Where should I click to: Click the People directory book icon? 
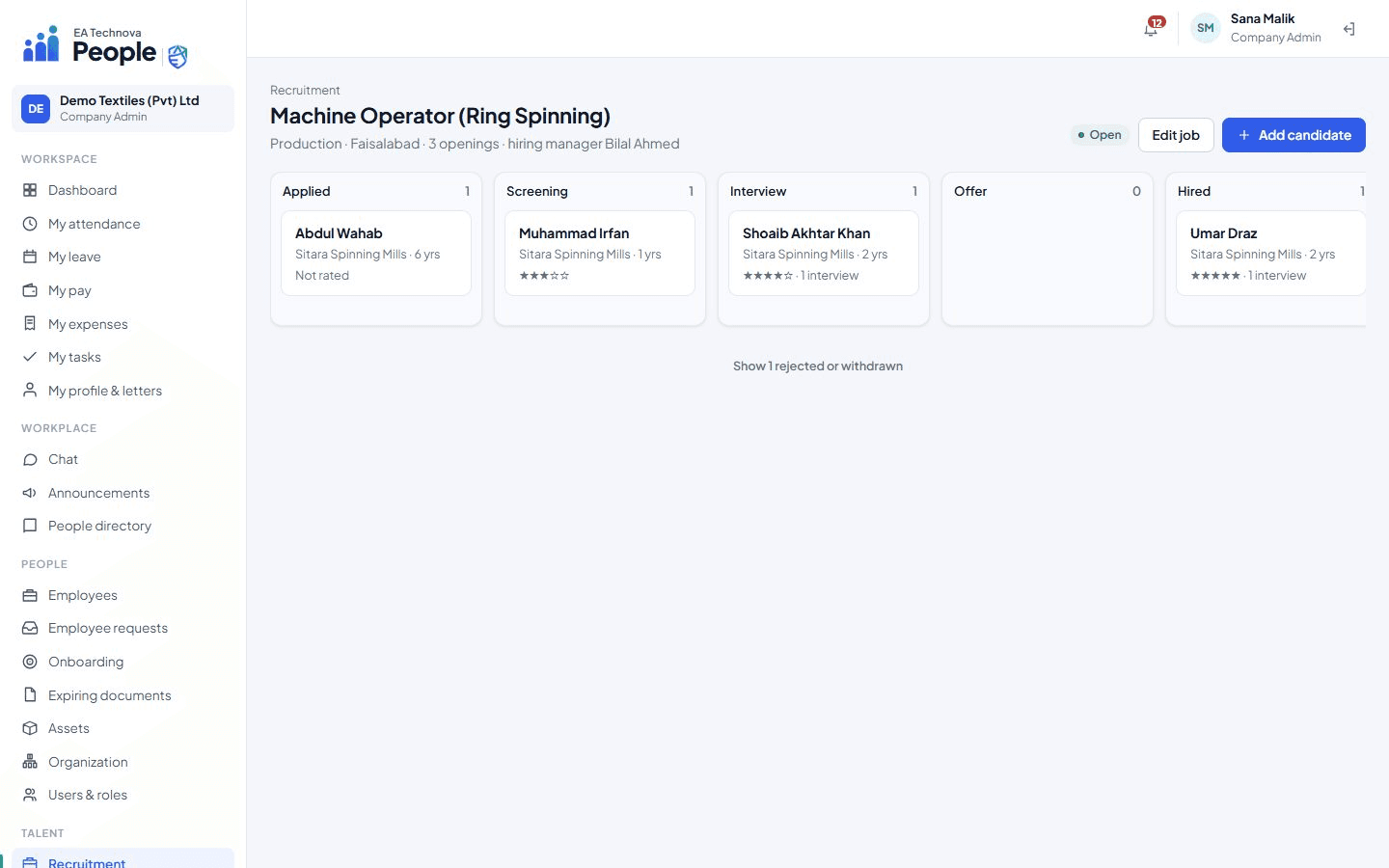click(30, 526)
